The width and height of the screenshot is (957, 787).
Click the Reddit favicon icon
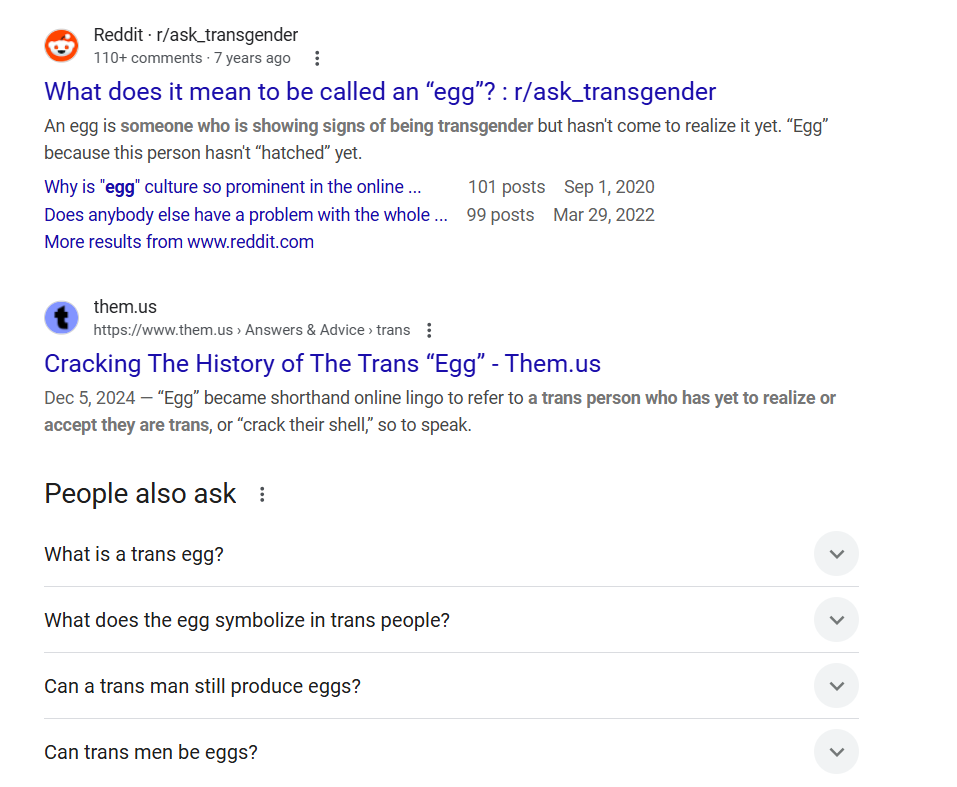[61, 46]
